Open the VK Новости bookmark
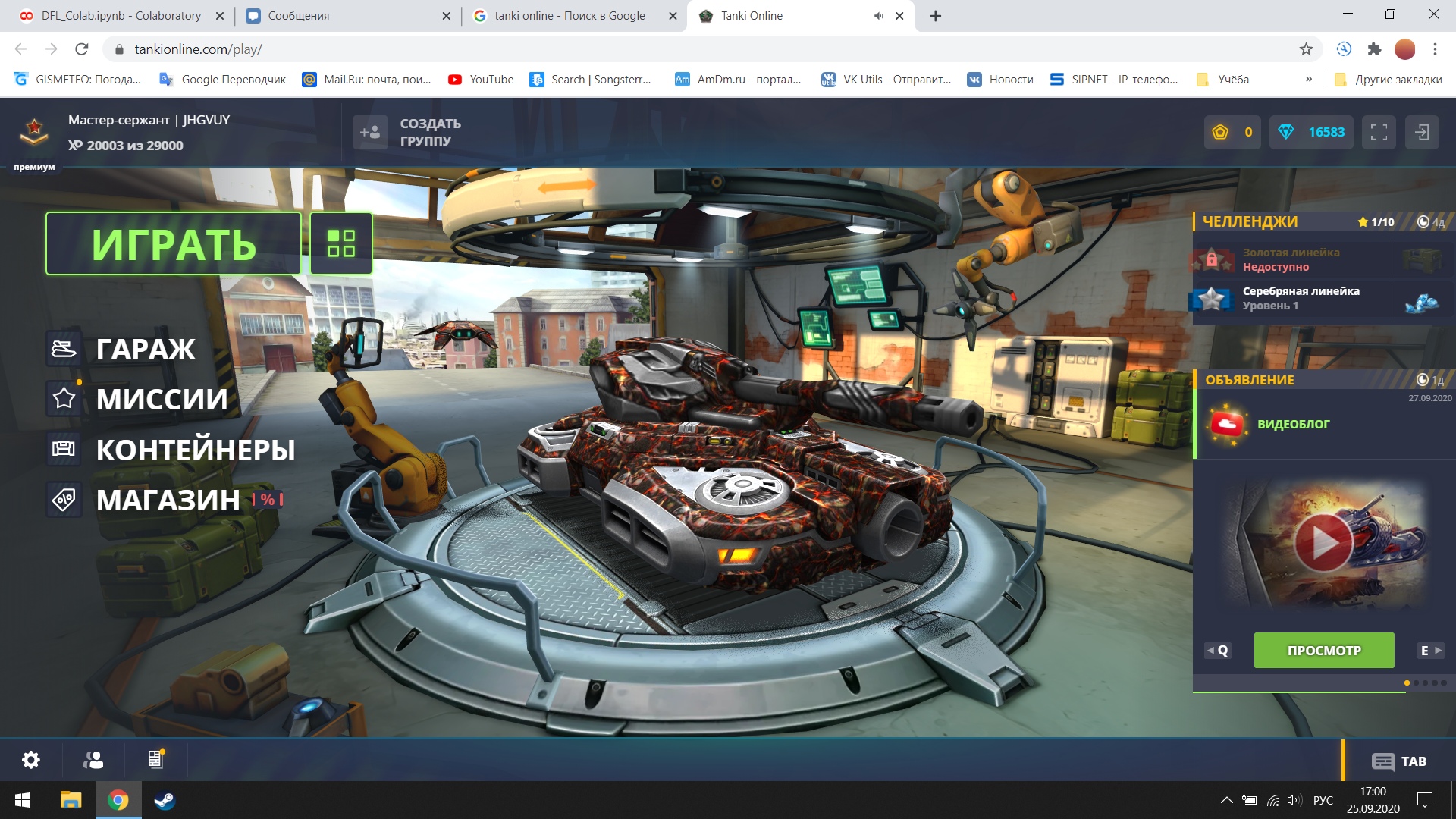Viewport: 1456px width, 819px height. 1000,80
